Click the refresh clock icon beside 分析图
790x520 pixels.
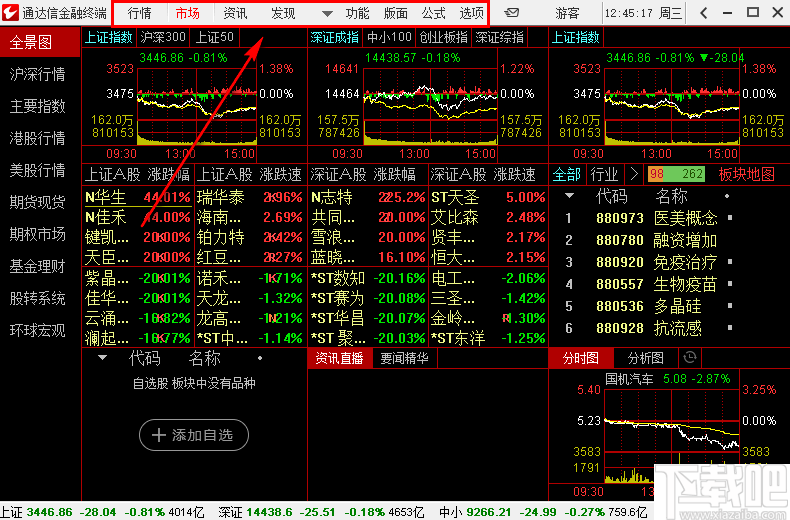(x=690, y=357)
